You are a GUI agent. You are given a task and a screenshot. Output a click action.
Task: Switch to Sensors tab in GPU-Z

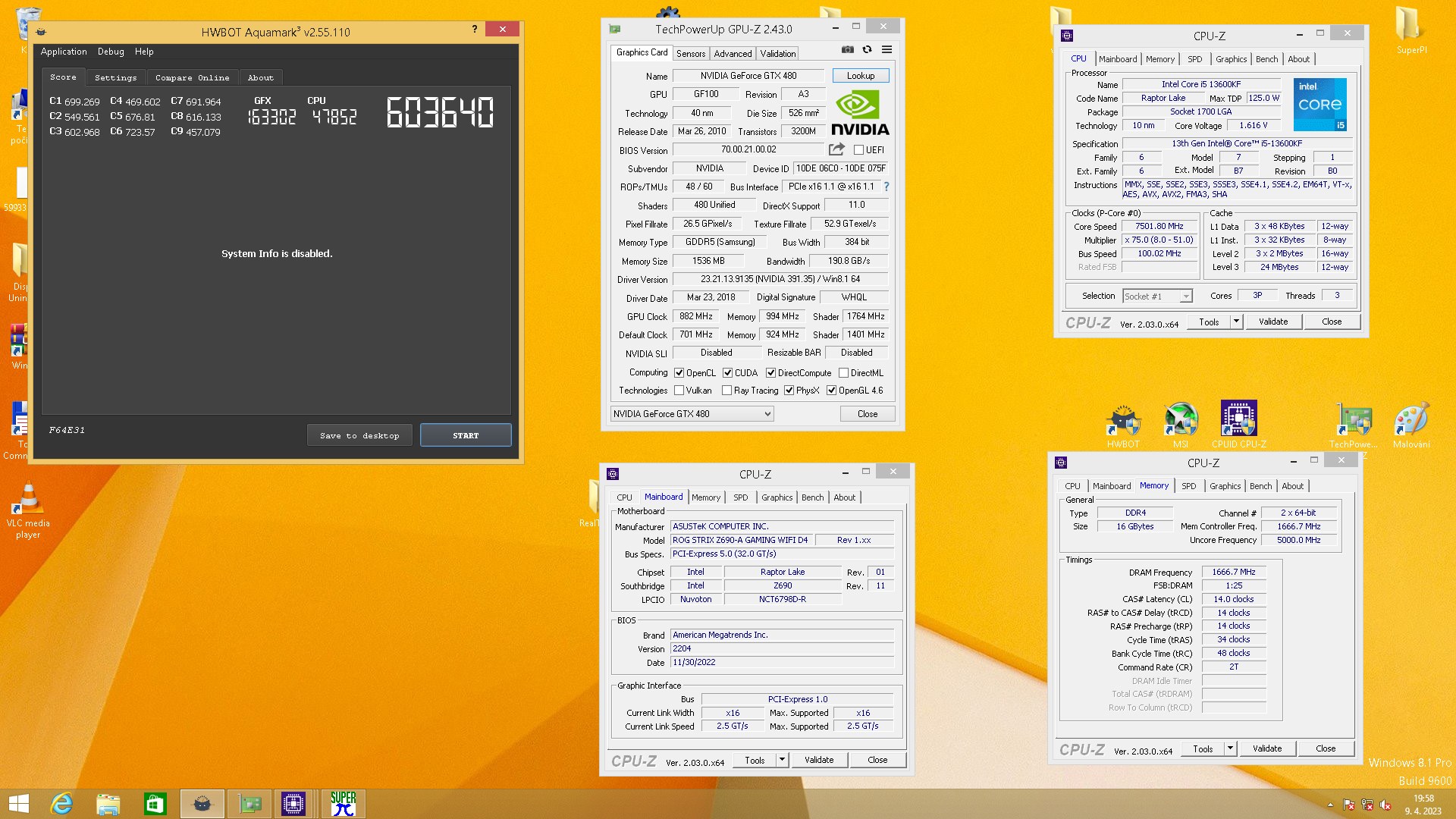coord(691,54)
